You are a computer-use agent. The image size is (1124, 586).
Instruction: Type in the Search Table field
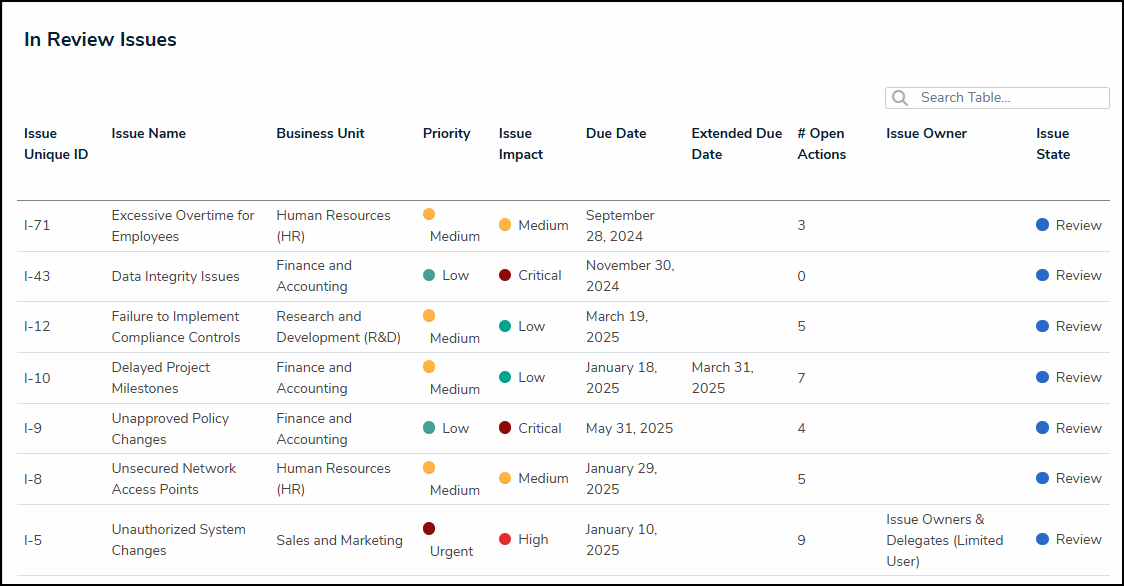coord(1008,98)
